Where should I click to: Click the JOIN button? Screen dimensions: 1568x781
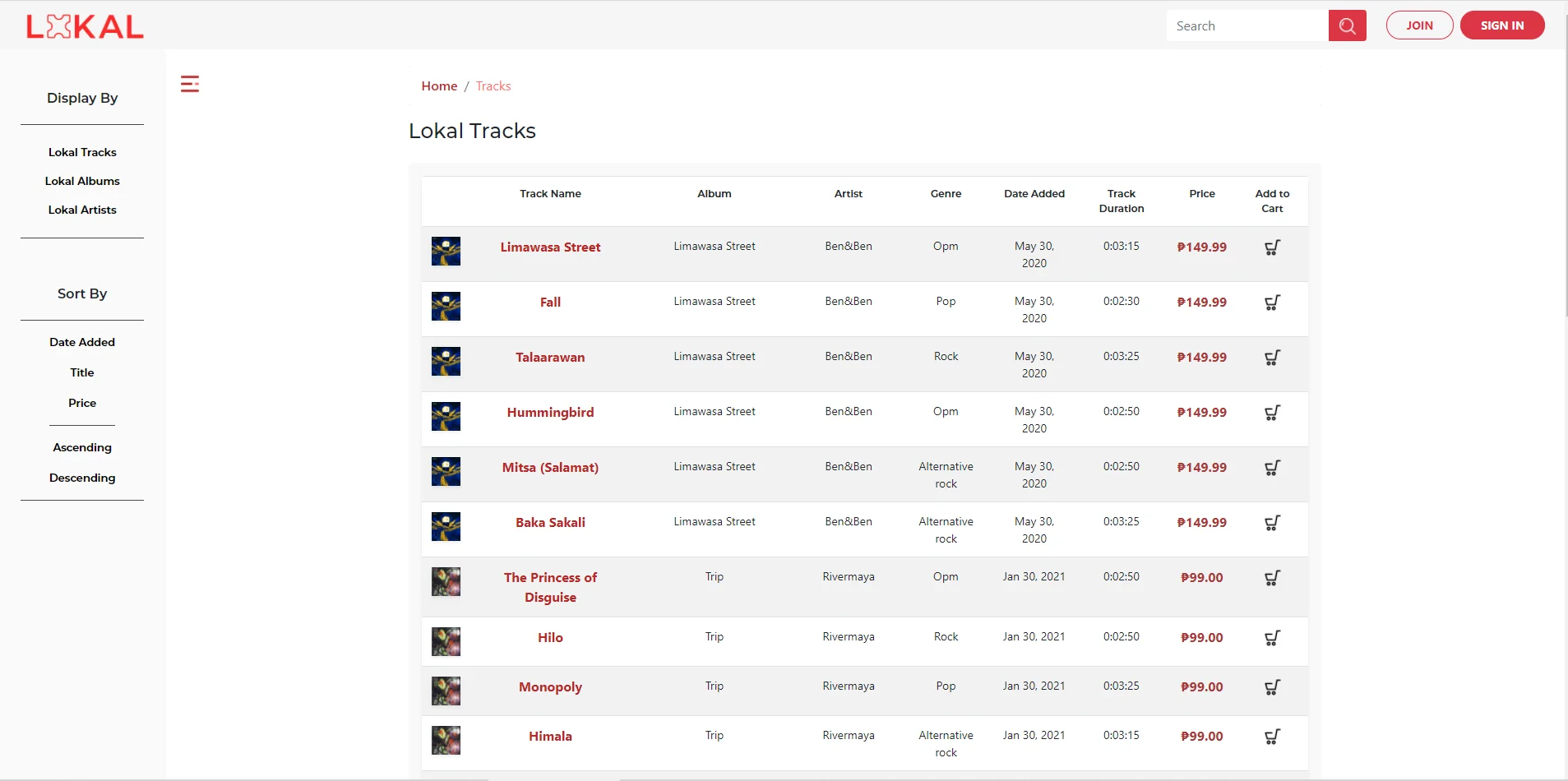pos(1419,25)
